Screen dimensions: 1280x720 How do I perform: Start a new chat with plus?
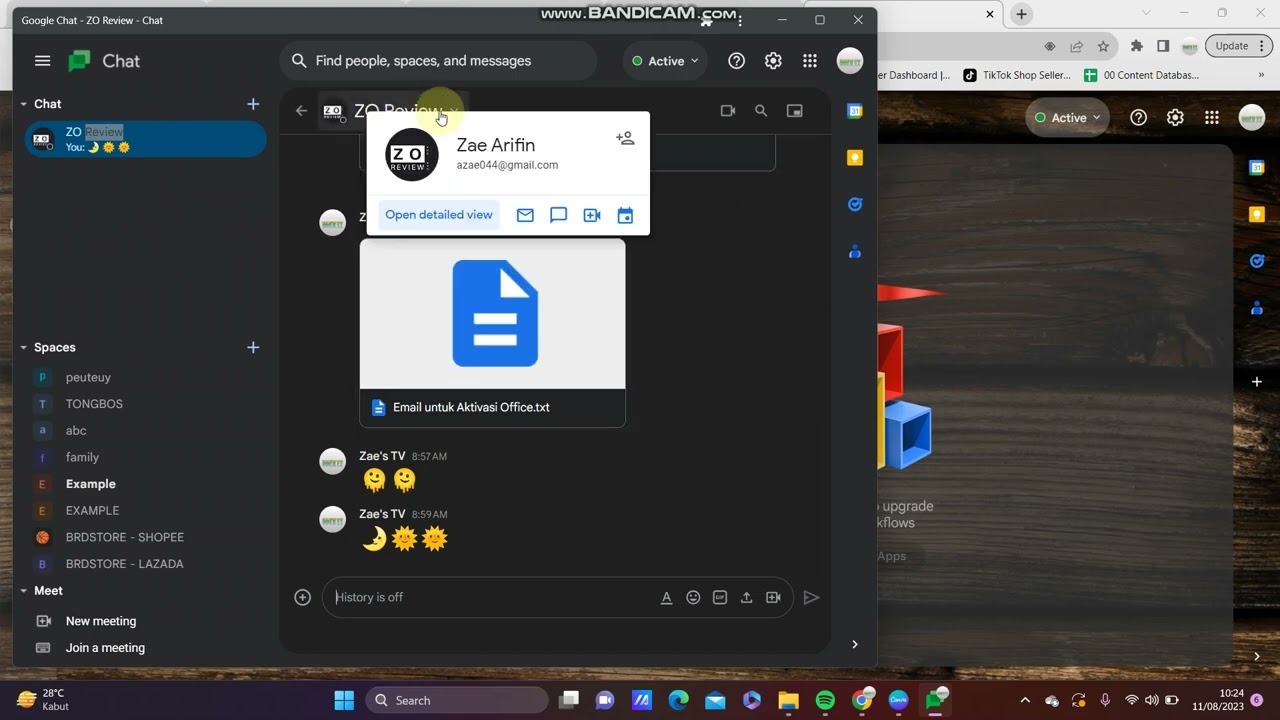click(253, 104)
